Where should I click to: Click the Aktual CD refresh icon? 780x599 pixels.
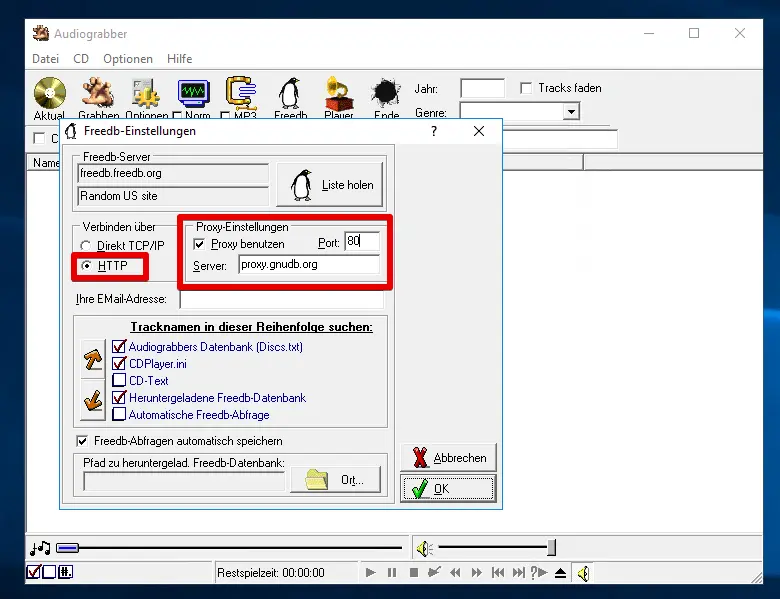click(x=50, y=93)
